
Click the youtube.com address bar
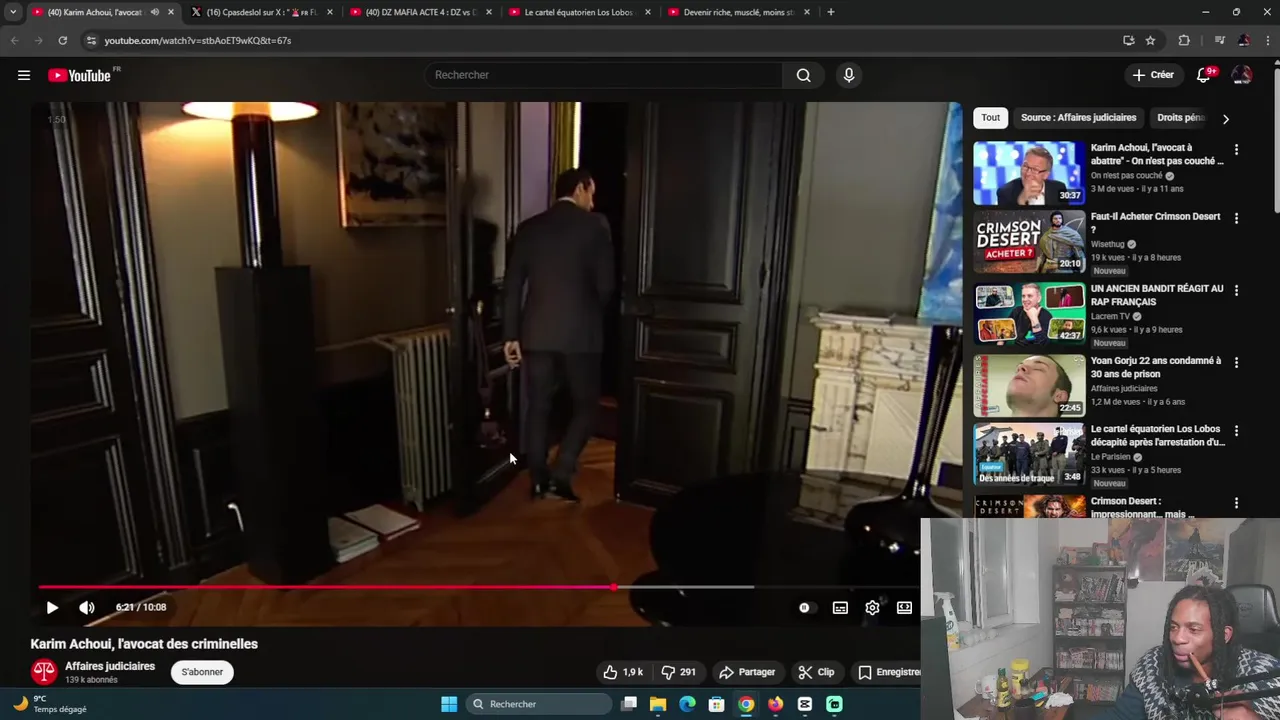(600, 40)
